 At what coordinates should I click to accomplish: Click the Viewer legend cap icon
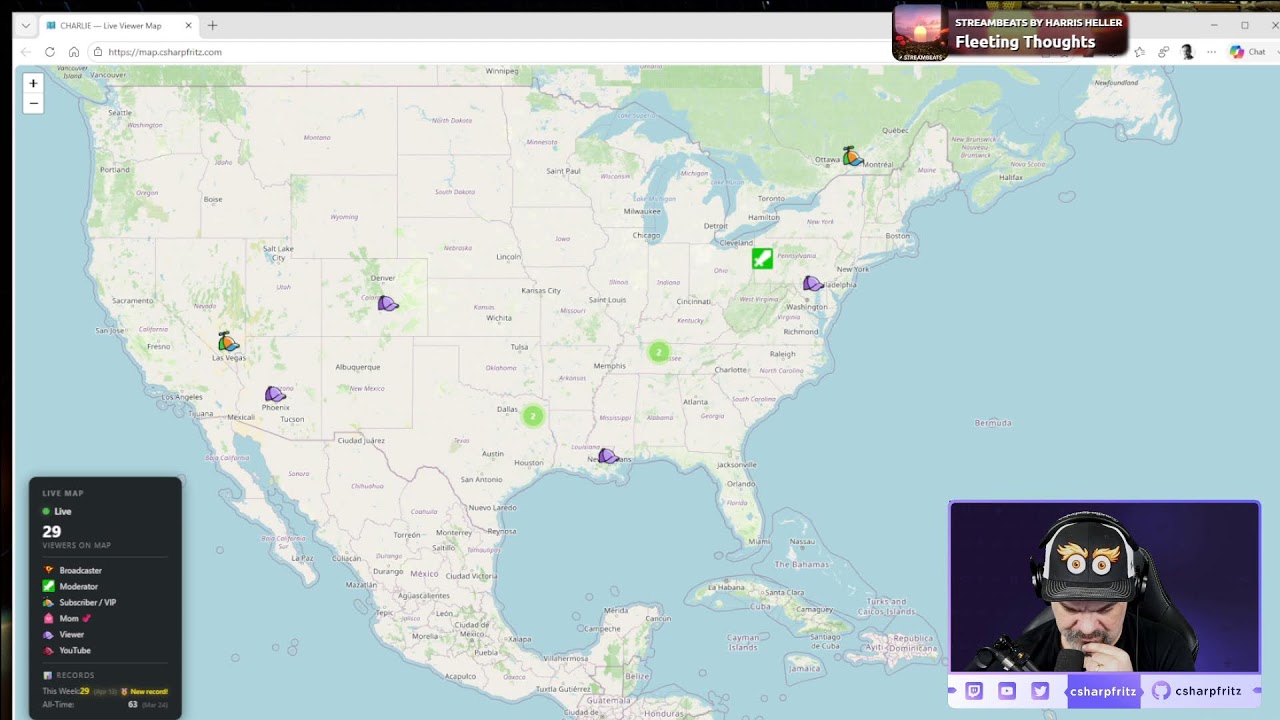coord(48,634)
